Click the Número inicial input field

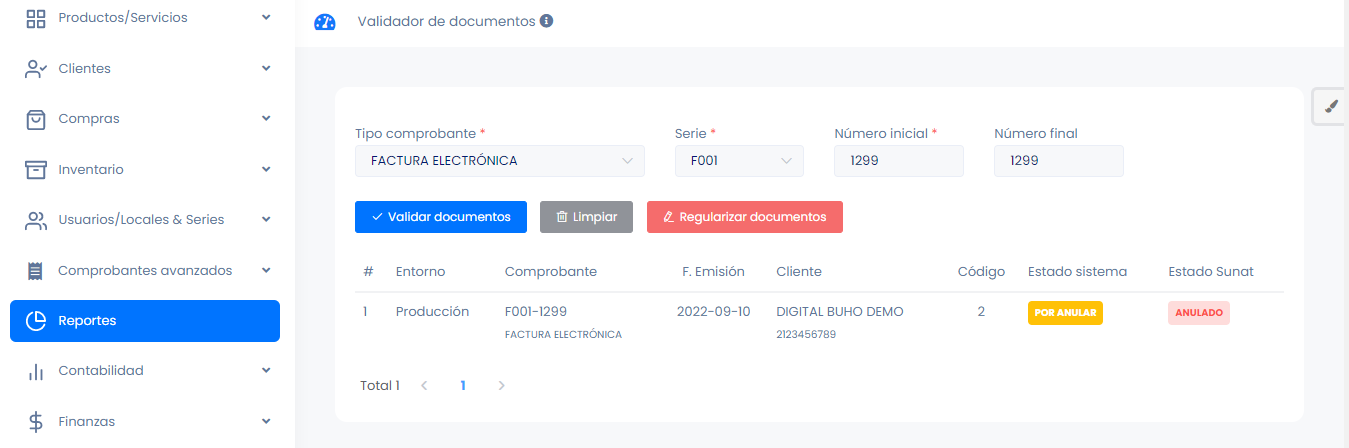[x=898, y=161]
